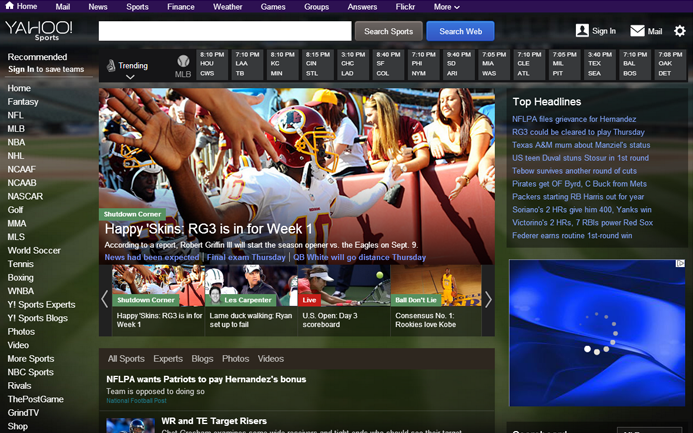Click the blue advertisement banner
Image resolution: width=693 pixels, height=433 pixels.
(x=597, y=333)
